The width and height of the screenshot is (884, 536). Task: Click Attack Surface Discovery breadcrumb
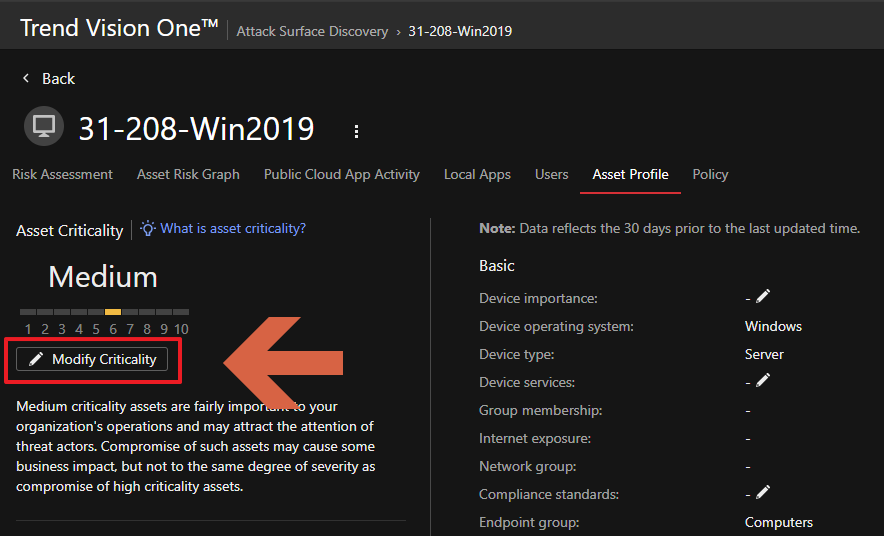(x=312, y=31)
